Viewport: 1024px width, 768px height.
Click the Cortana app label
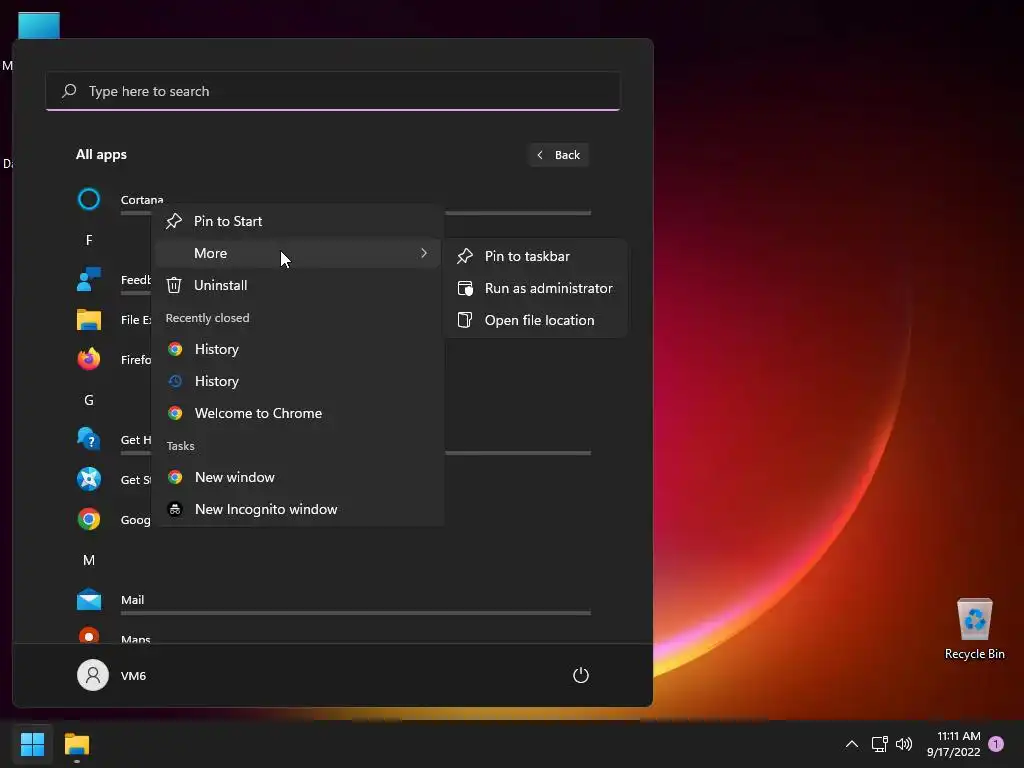(142, 200)
